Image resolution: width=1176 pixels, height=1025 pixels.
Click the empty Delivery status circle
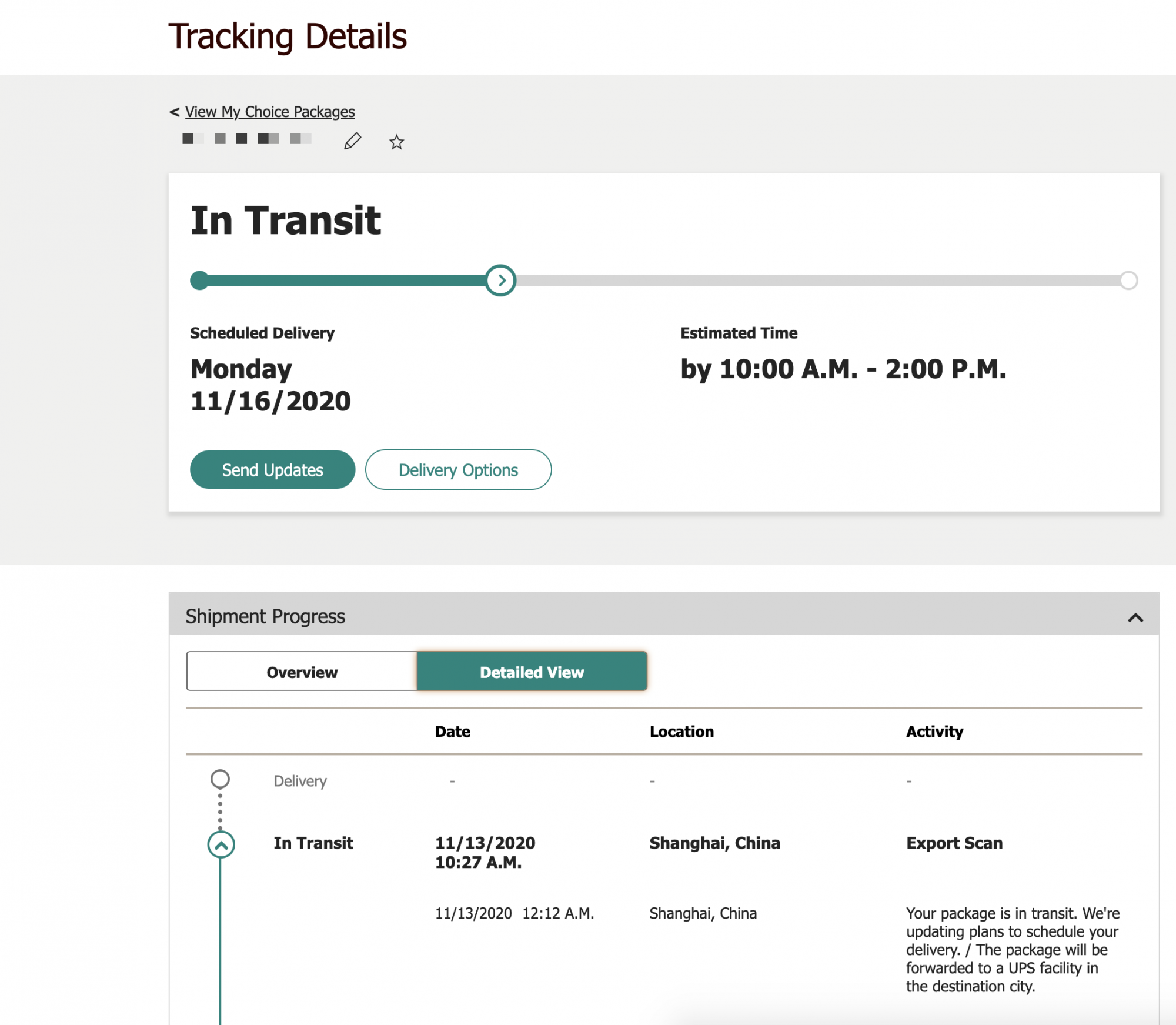pyautogui.click(x=220, y=779)
